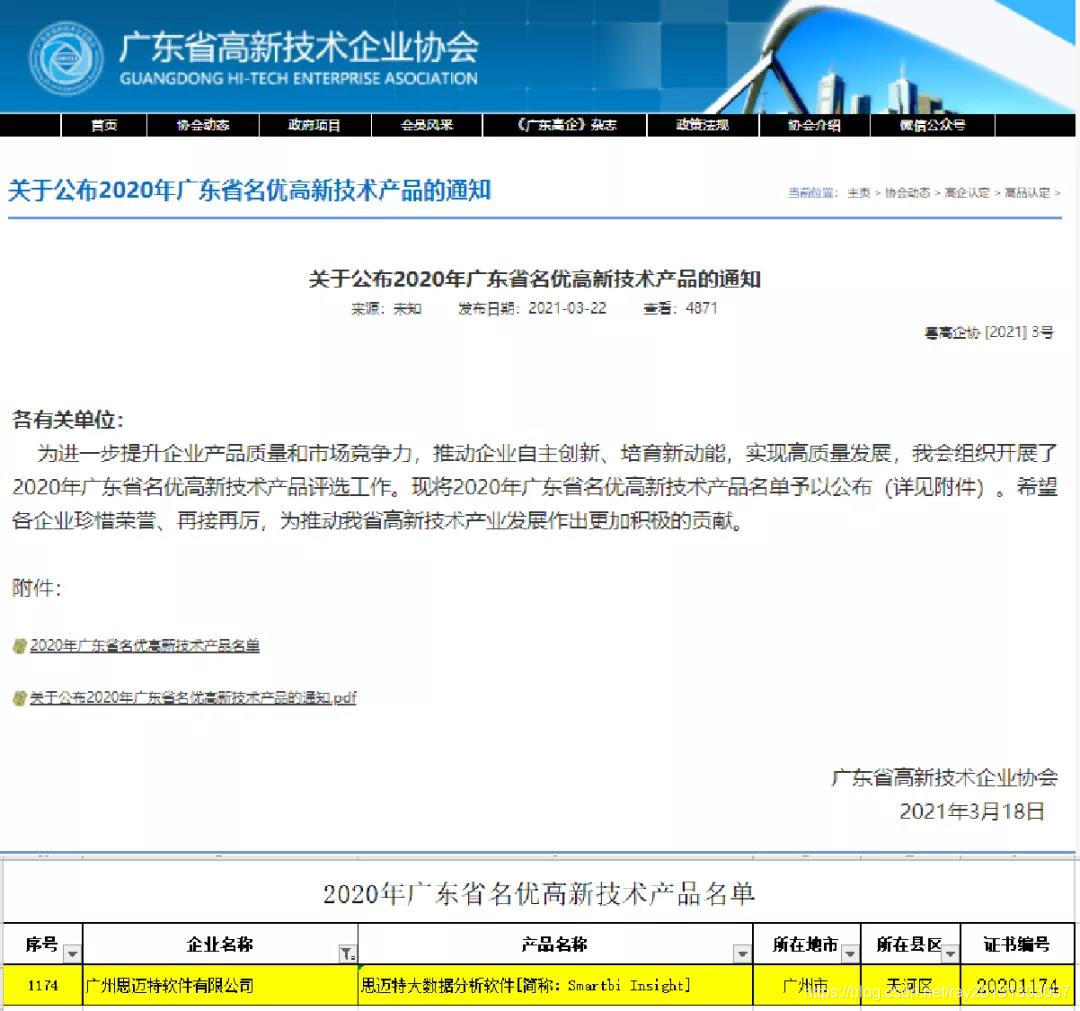Open the 协会介绍 navigation item

click(x=814, y=125)
